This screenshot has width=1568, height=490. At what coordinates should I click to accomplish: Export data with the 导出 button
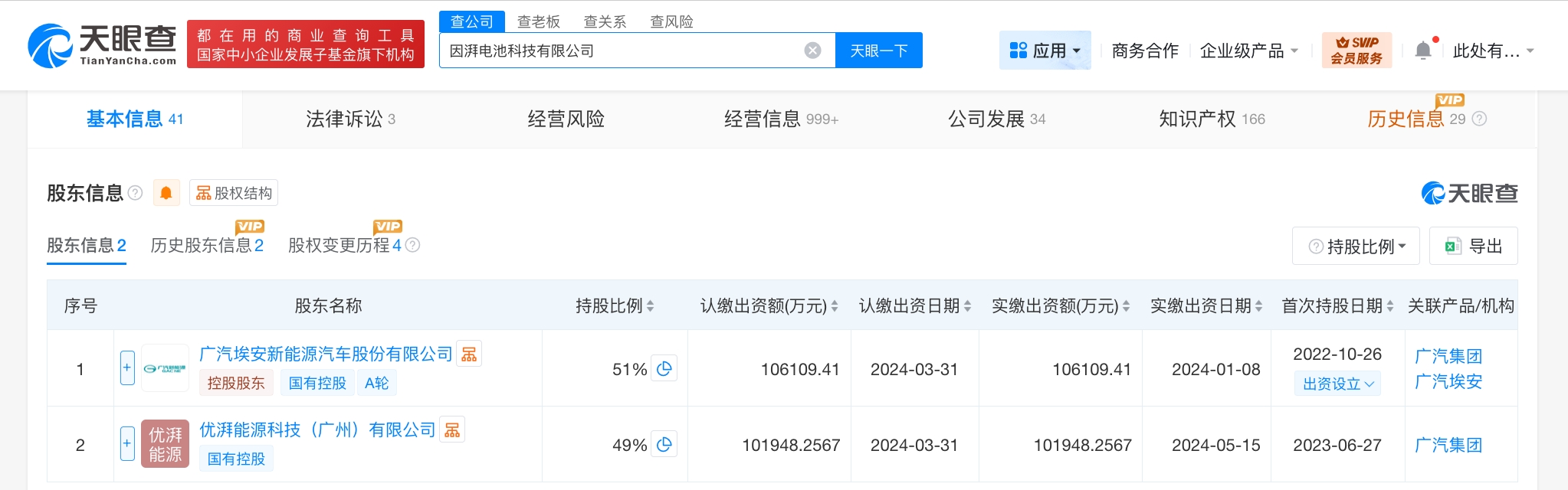coord(1473,247)
